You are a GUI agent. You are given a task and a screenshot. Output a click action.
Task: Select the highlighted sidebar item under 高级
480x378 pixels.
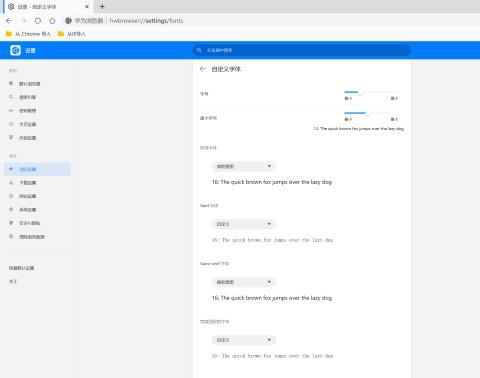tap(37, 169)
